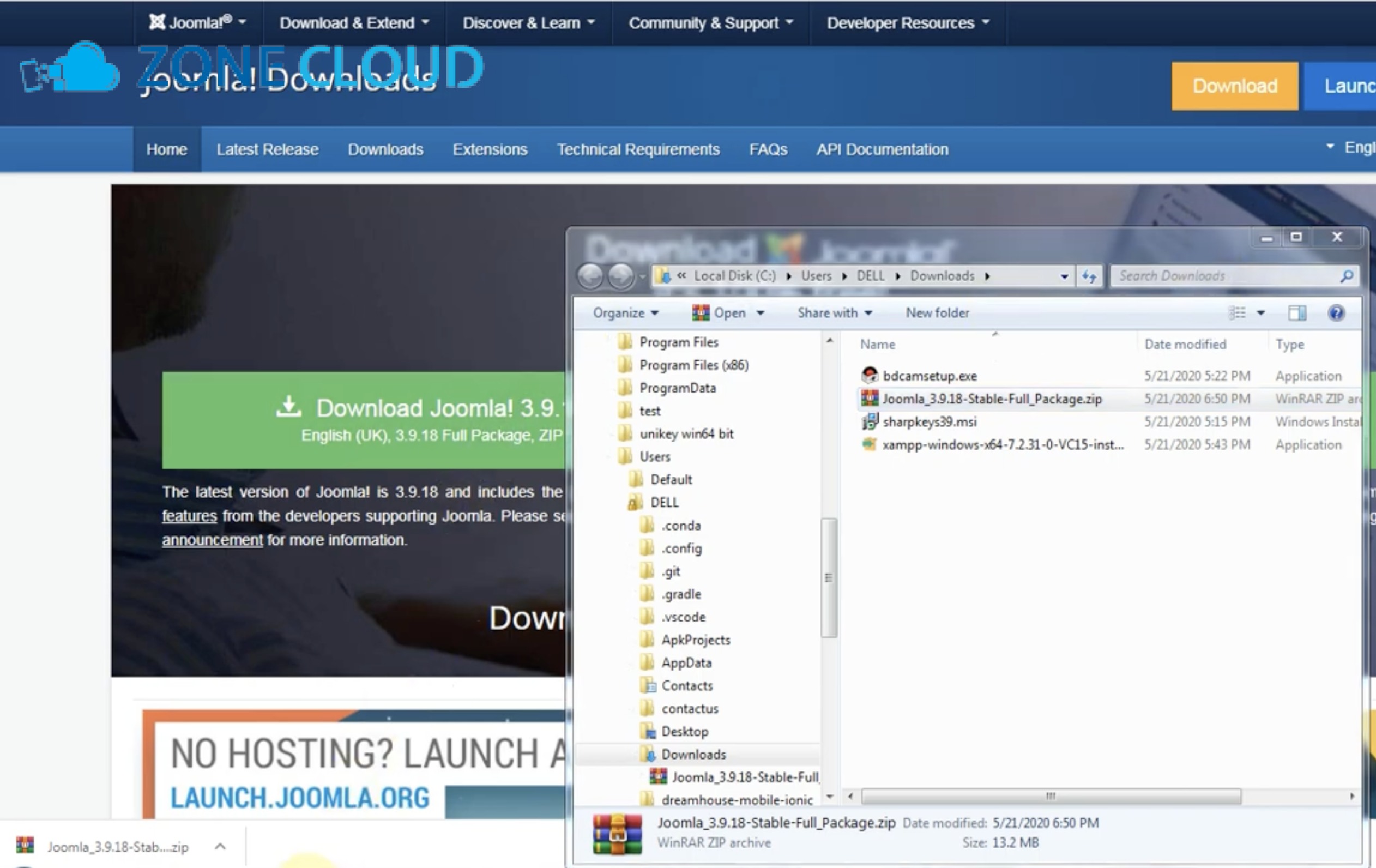
Task: Click the download arrow icon on green button
Action: click(288, 406)
